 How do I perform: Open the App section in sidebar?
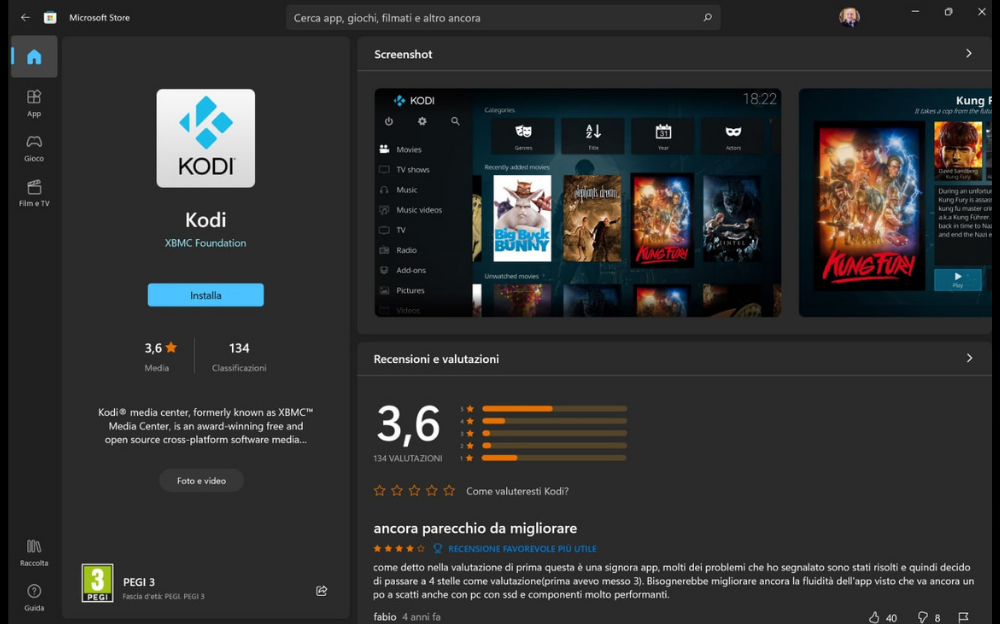[34, 103]
